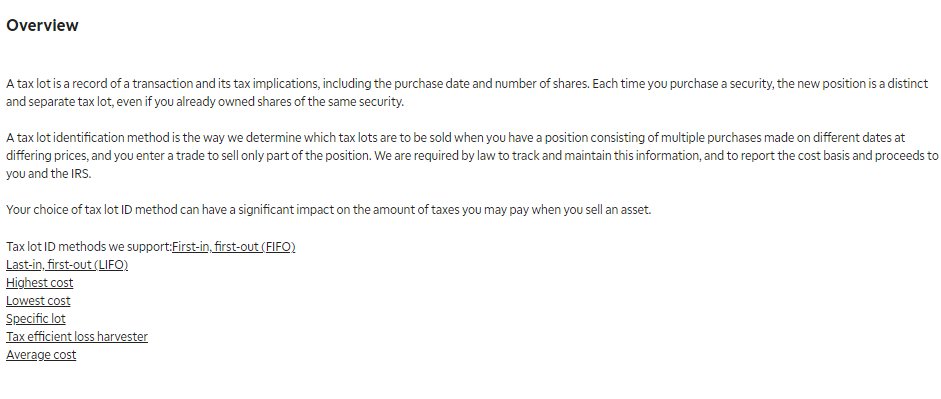Click the sentence starting 'Your choice of tax lot ID method'
The width and height of the screenshot is (941, 399).
click(328, 211)
